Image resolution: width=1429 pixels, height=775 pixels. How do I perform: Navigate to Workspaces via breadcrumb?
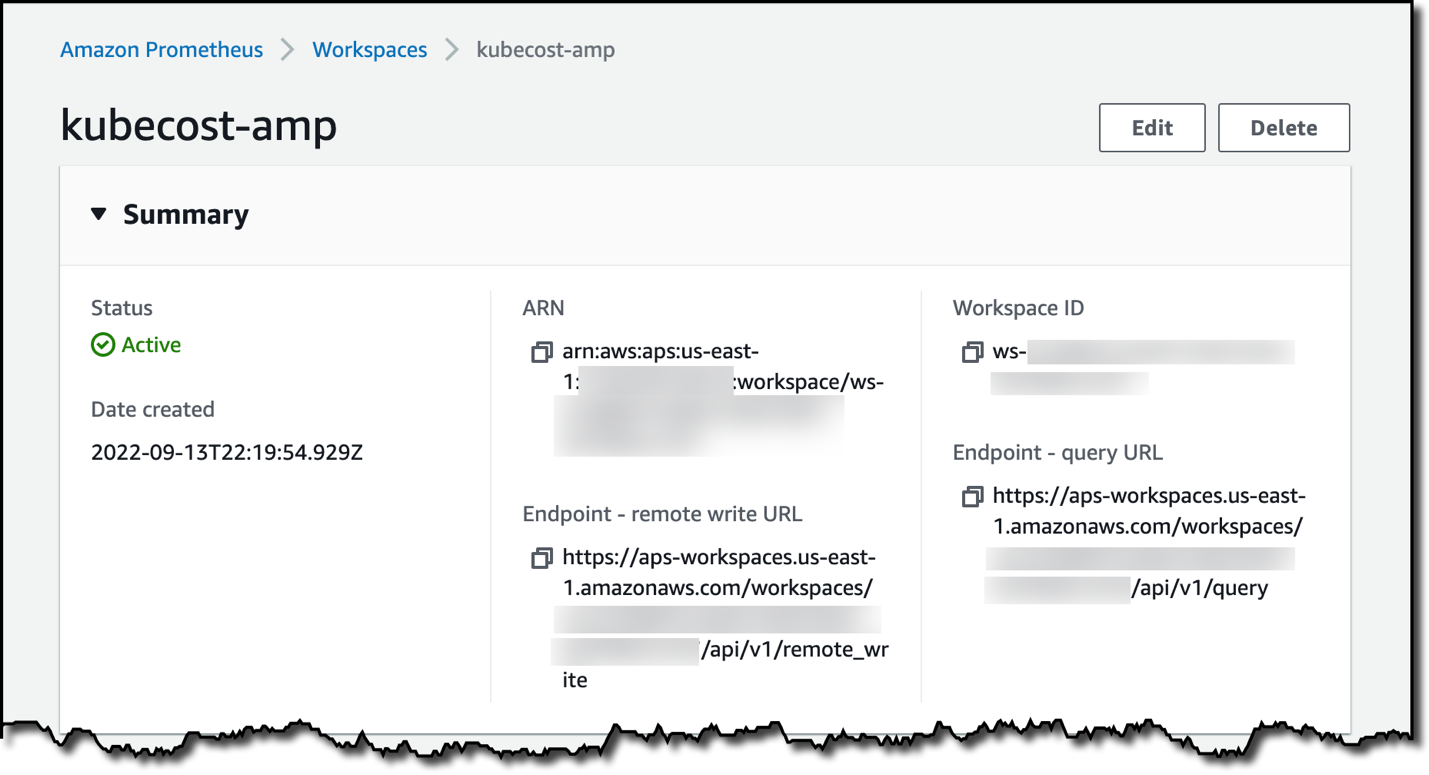369,49
